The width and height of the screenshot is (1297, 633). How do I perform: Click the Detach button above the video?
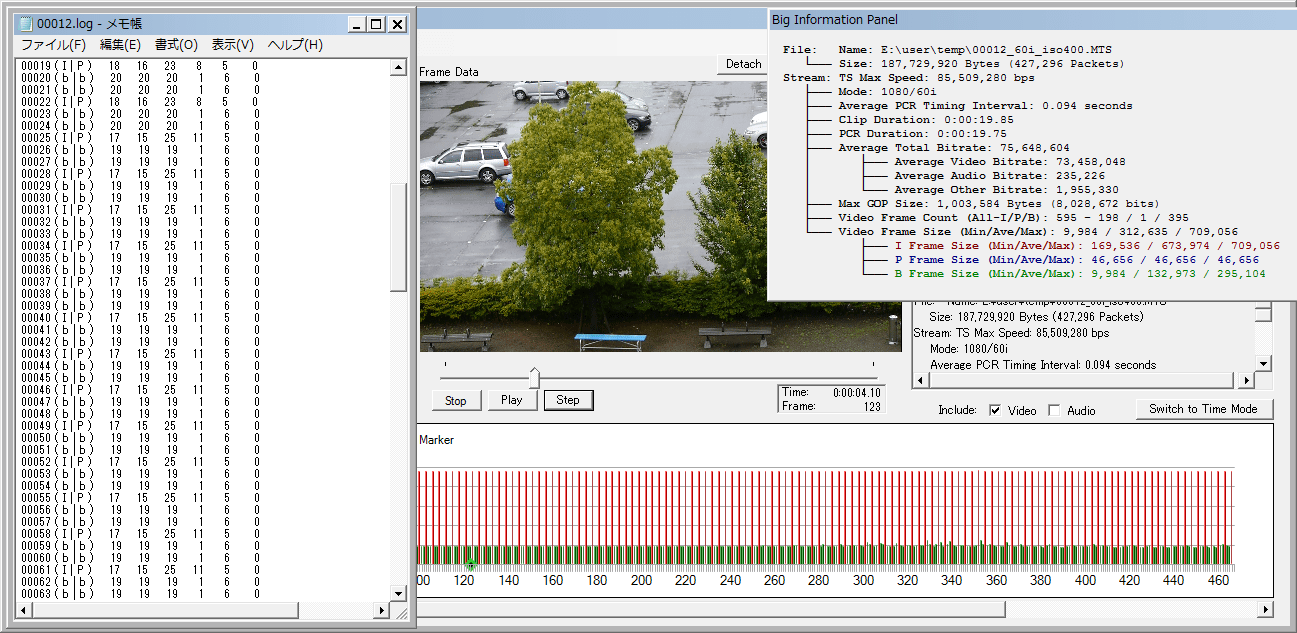pos(743,64)
